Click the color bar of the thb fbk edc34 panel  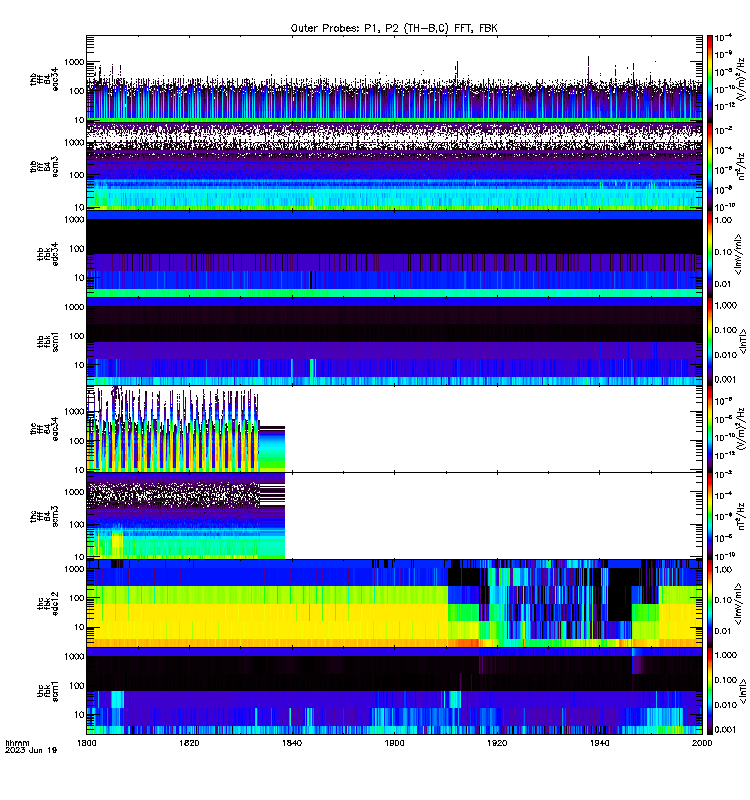tap(709, 254)
